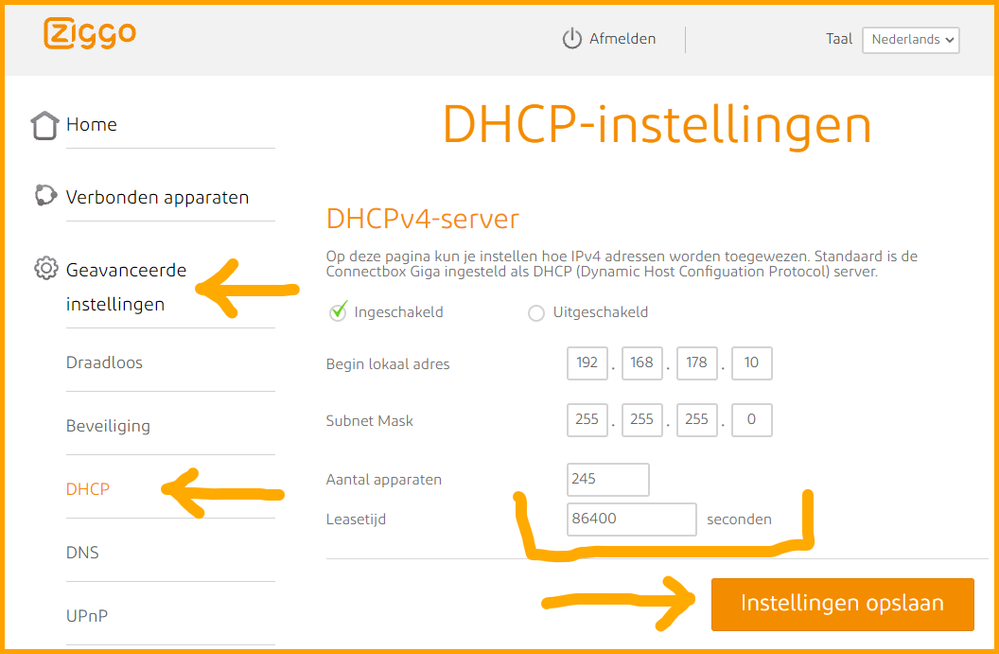Open the Beveiliging menu item
This screenshot has width=999, height=654.
coord(108,426)
